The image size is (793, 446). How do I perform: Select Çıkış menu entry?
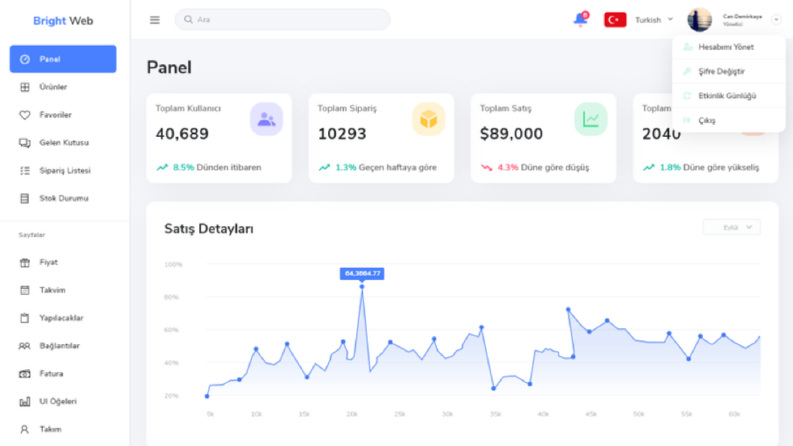point(729,120)
